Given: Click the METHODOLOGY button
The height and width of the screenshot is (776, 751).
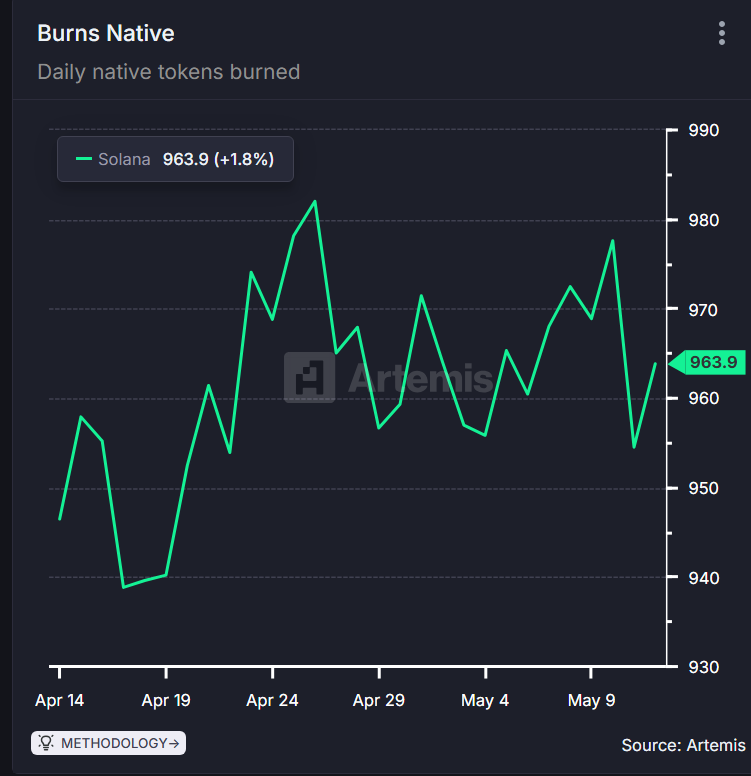Looking at the screenshot, I should tap(108, 743).
